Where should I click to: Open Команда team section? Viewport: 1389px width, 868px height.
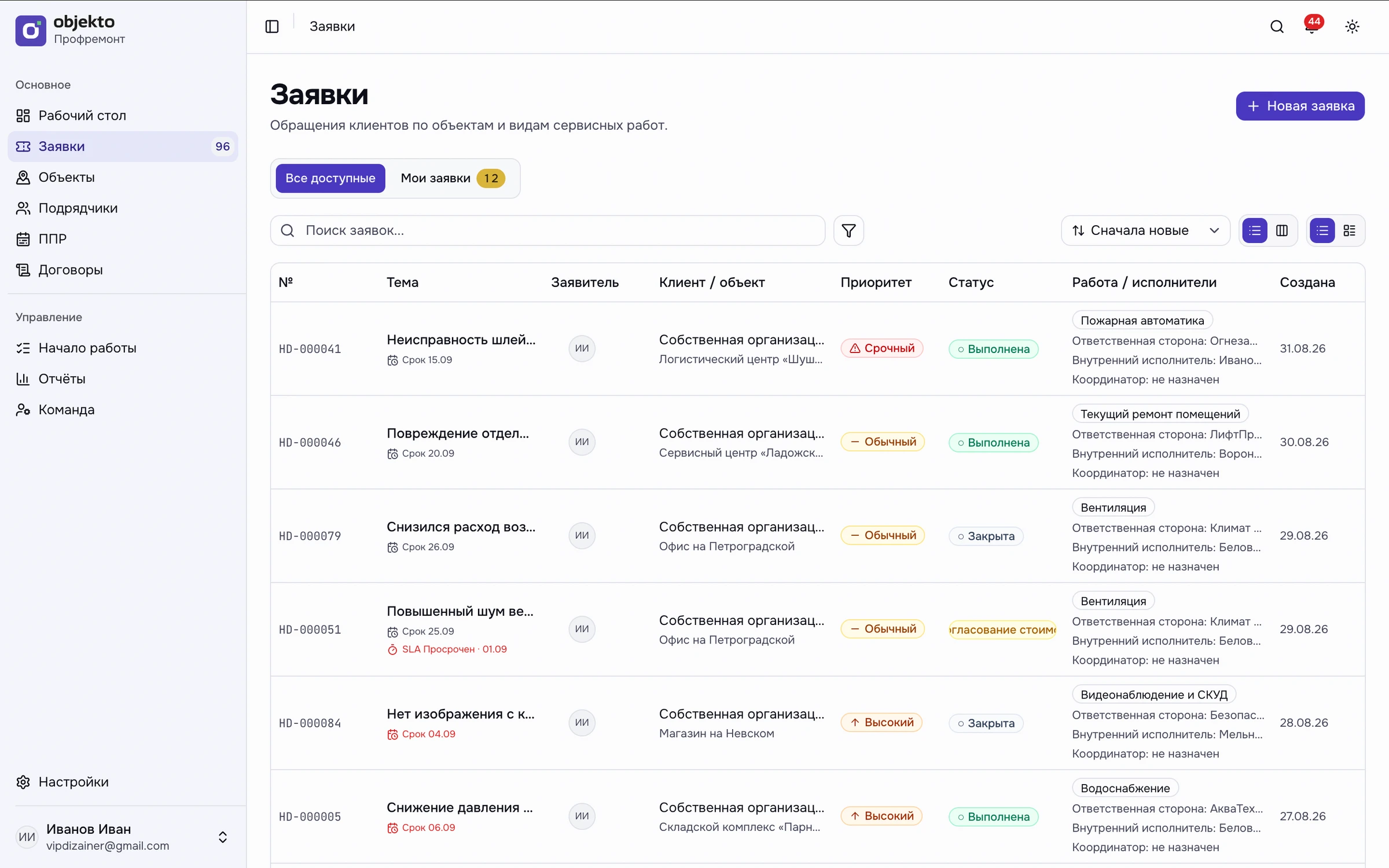click(x=123, y=410)
